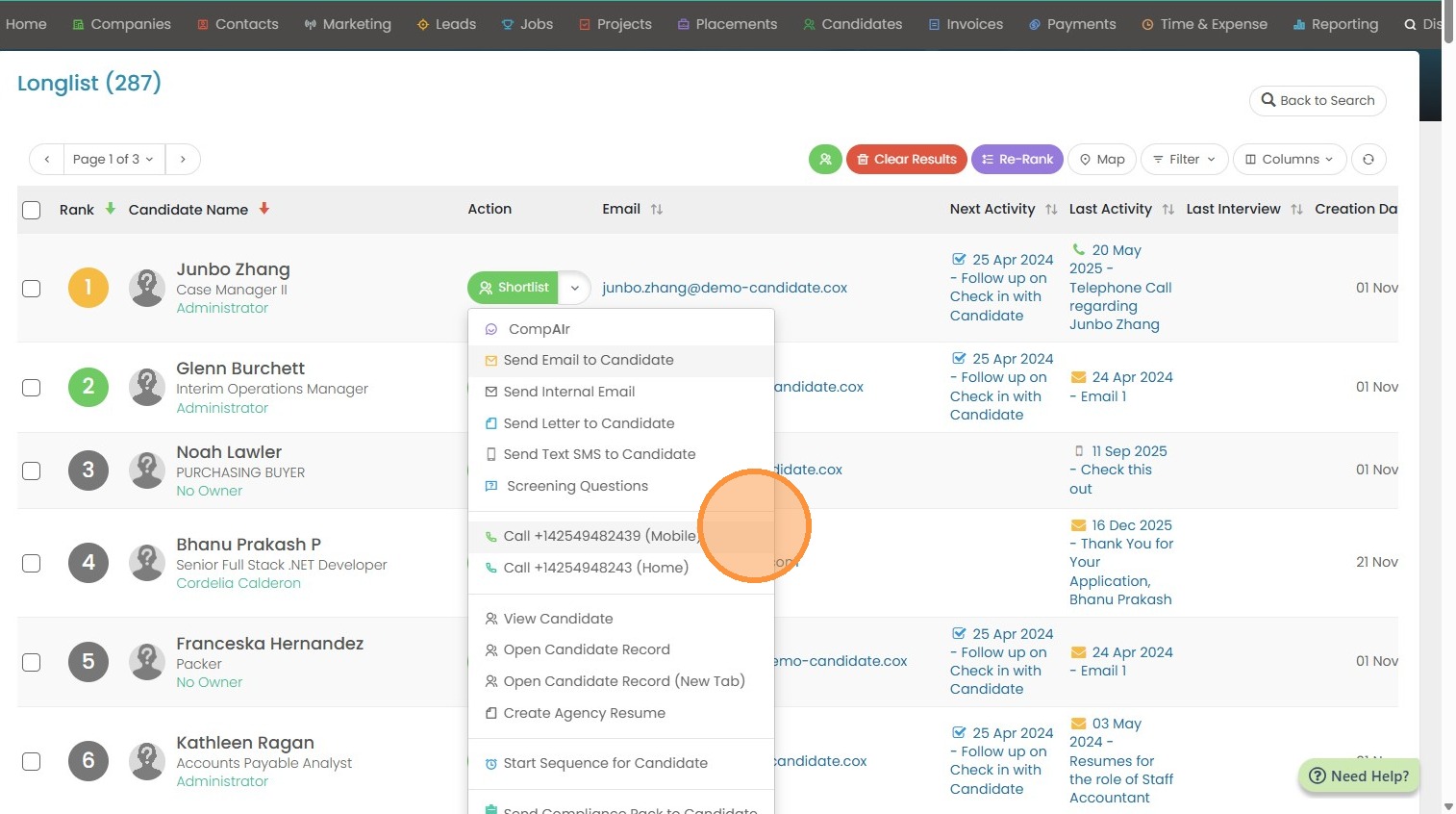
Task: Tick the select-all header checkbox
Action: pos(32,210)
